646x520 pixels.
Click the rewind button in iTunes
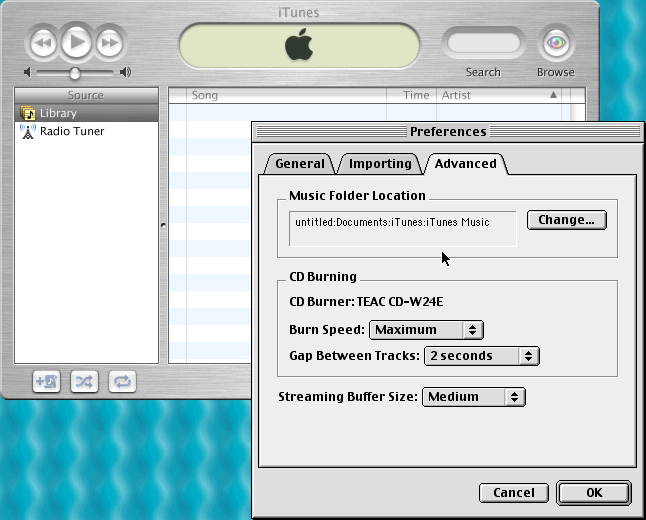tap(43, 42)
